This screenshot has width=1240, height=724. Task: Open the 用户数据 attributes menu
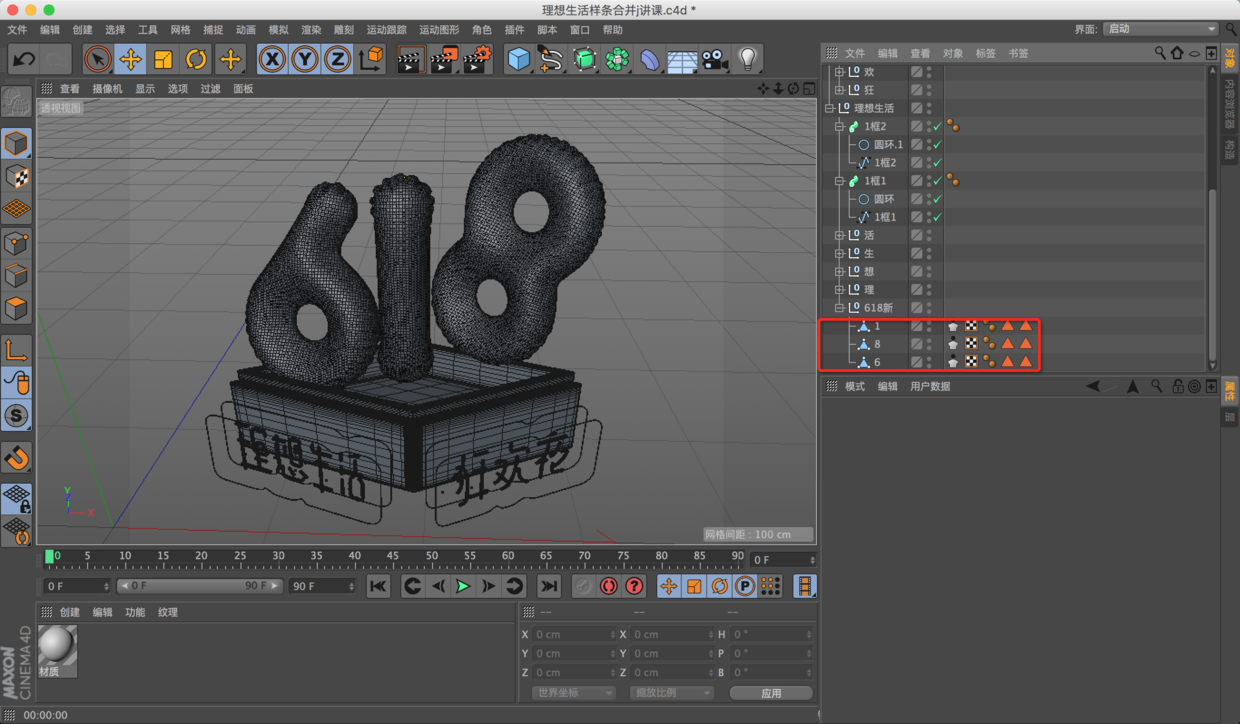pyautogui.click(x=929, y=386)
